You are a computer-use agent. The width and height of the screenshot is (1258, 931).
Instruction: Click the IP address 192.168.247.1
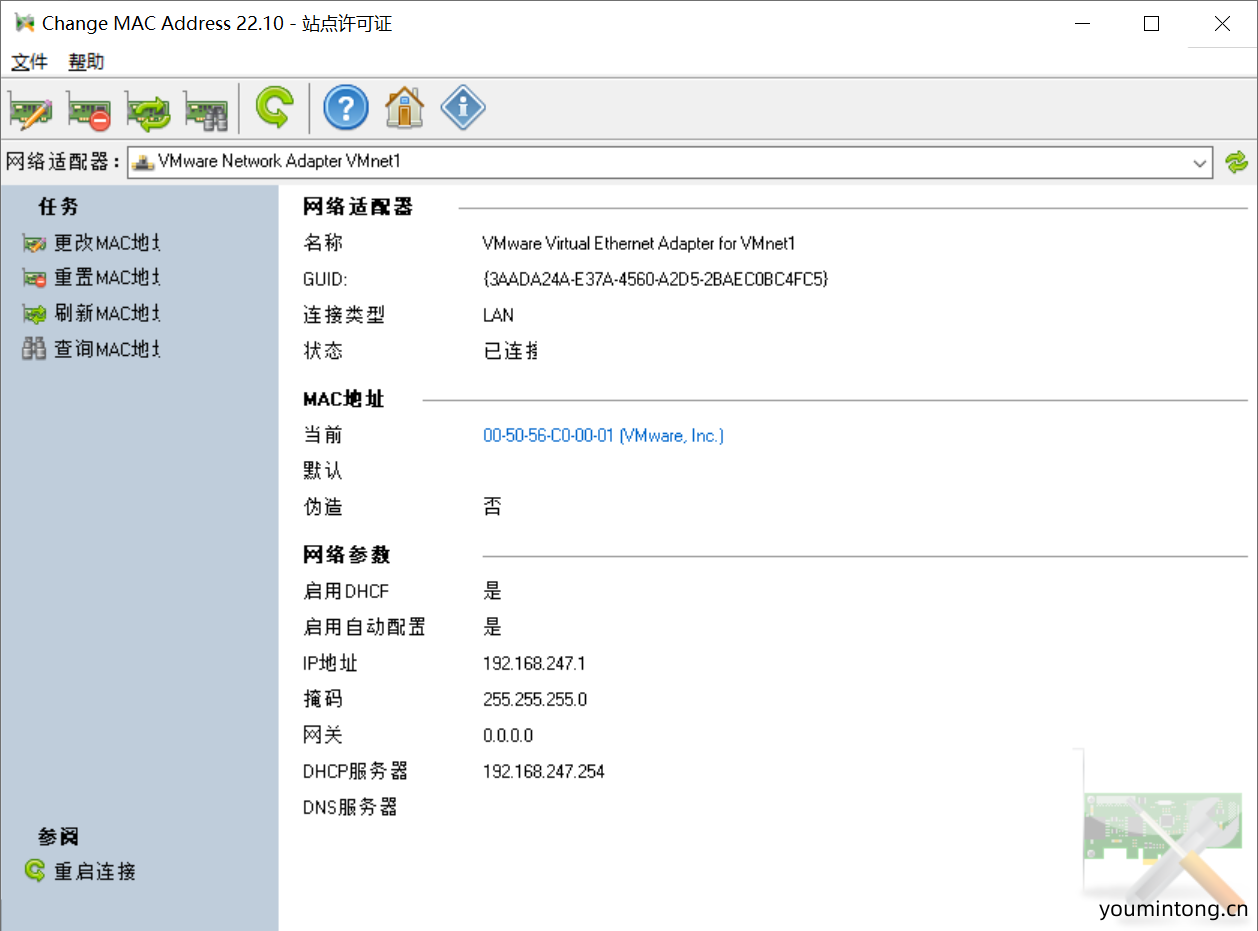coord(534,663)
